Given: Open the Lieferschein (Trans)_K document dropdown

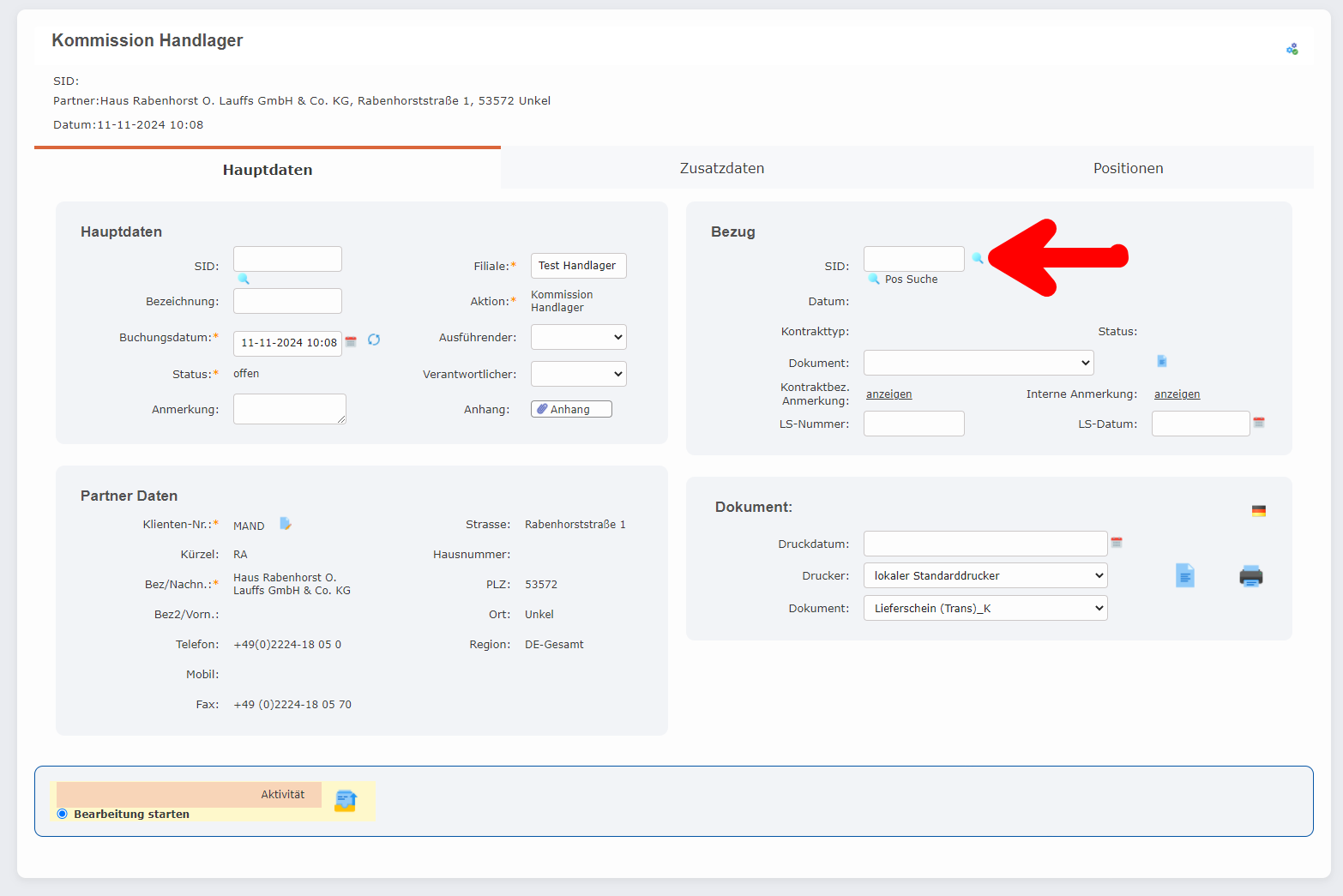Looking at the screenshot, I should coord(985,608).
